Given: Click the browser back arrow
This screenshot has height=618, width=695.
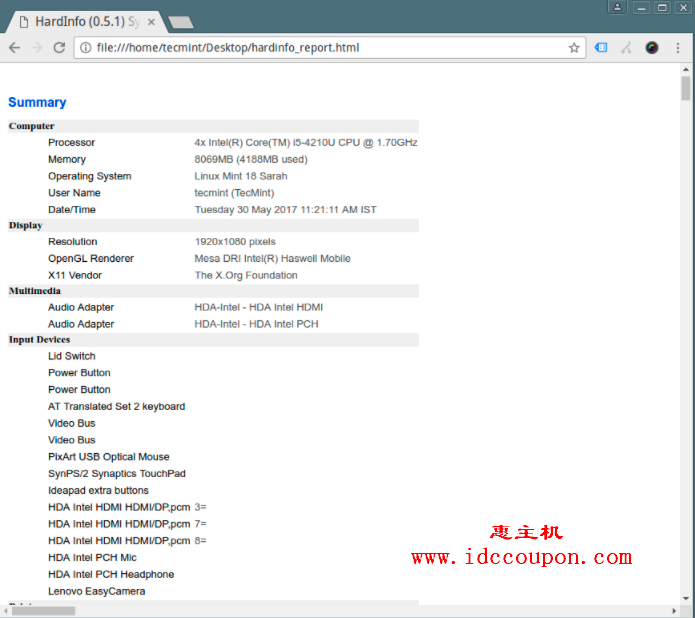Looking at the screenshot, I should click(x=14, y=48).
